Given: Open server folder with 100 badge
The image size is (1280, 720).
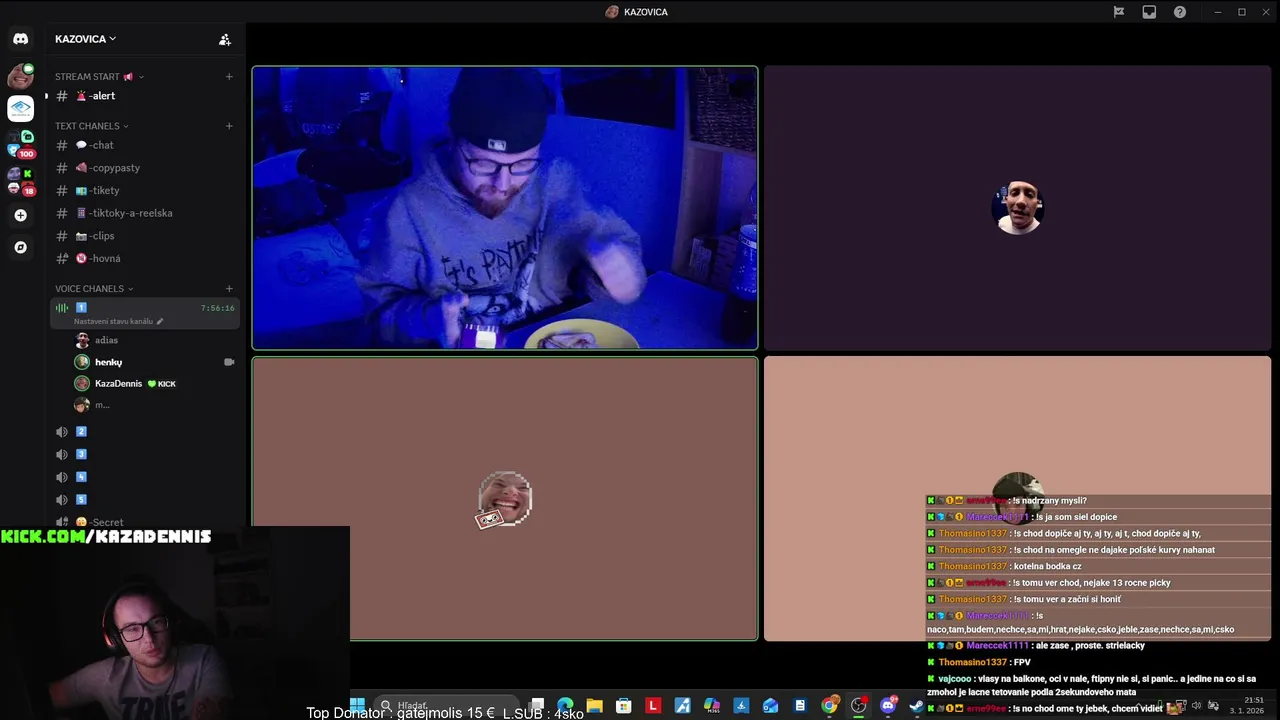Looking at the screenshot, I should 20,145.
